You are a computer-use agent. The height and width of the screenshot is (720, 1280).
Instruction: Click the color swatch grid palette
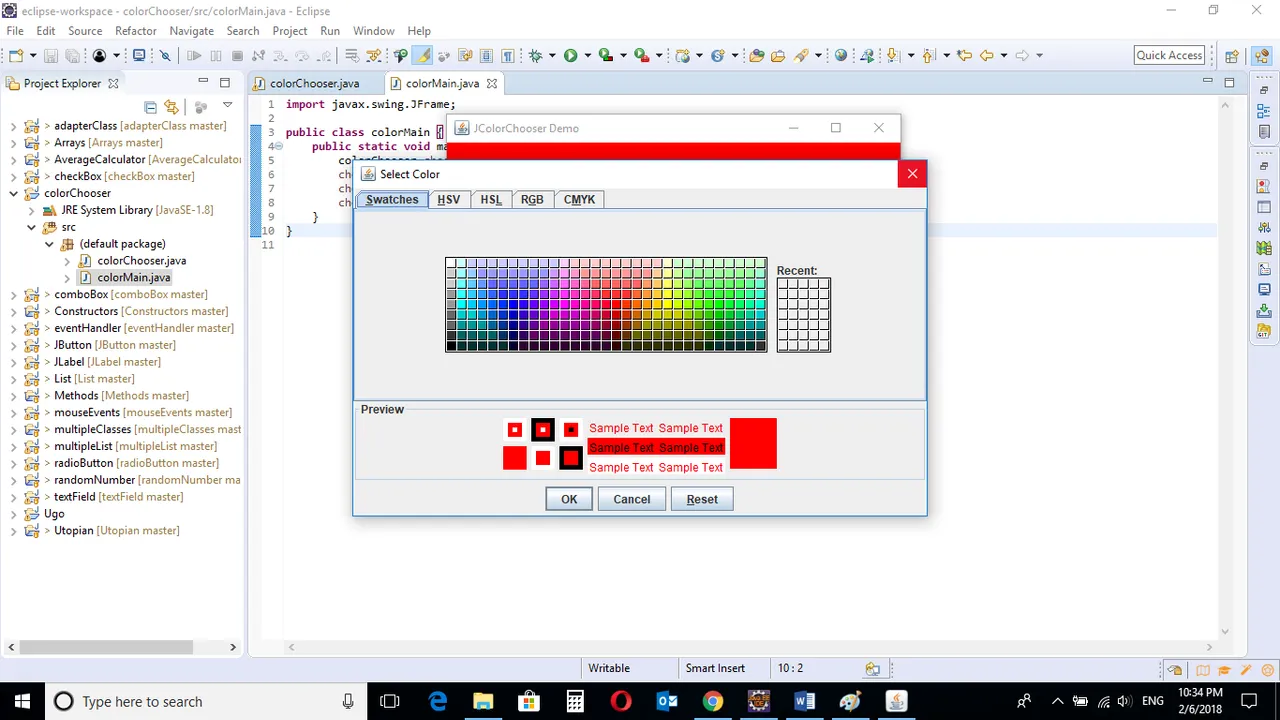point(606,305)
